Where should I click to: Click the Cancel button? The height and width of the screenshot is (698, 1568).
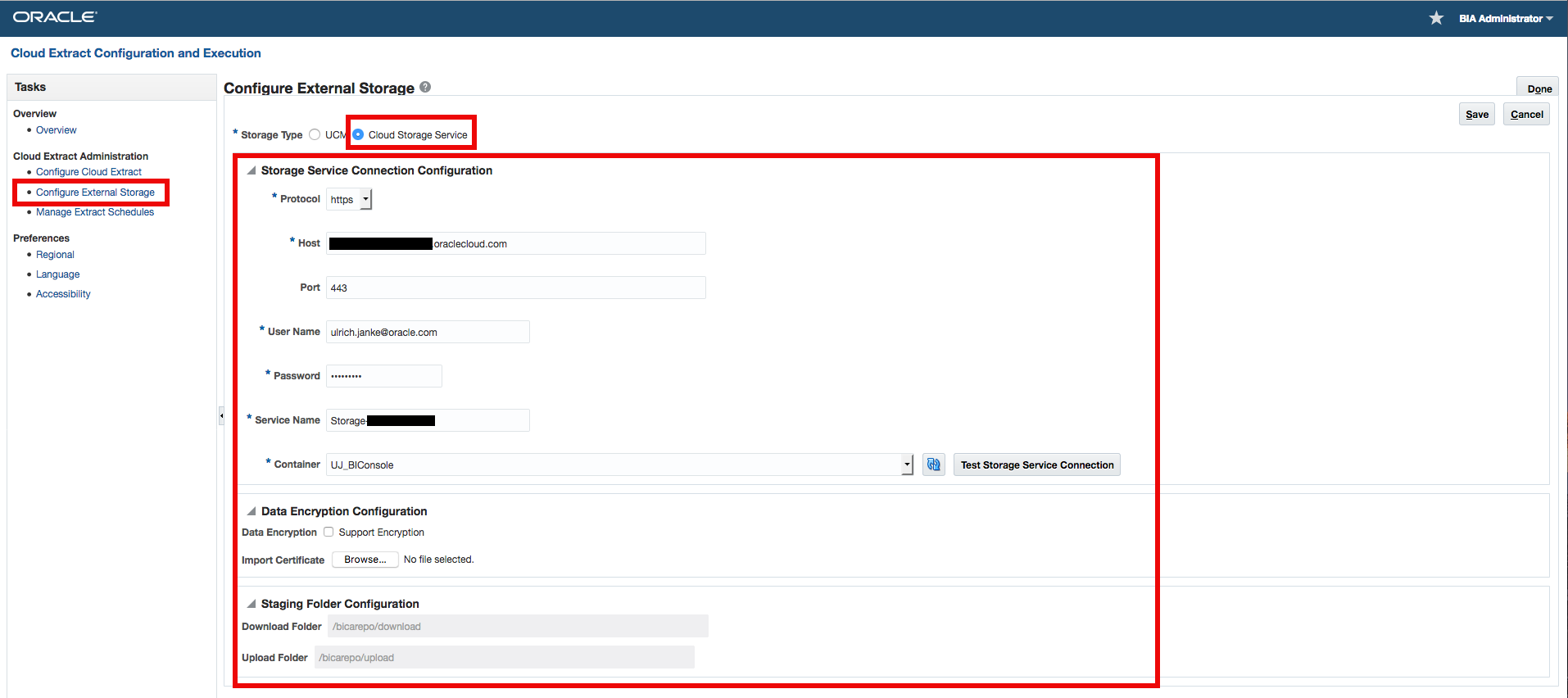coord(1526,114)
